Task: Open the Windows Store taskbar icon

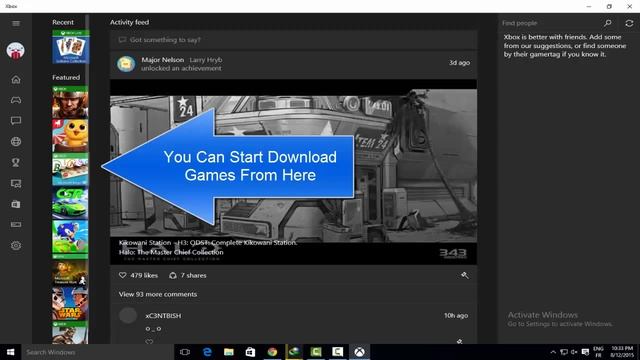Action: tap(250, 352)
